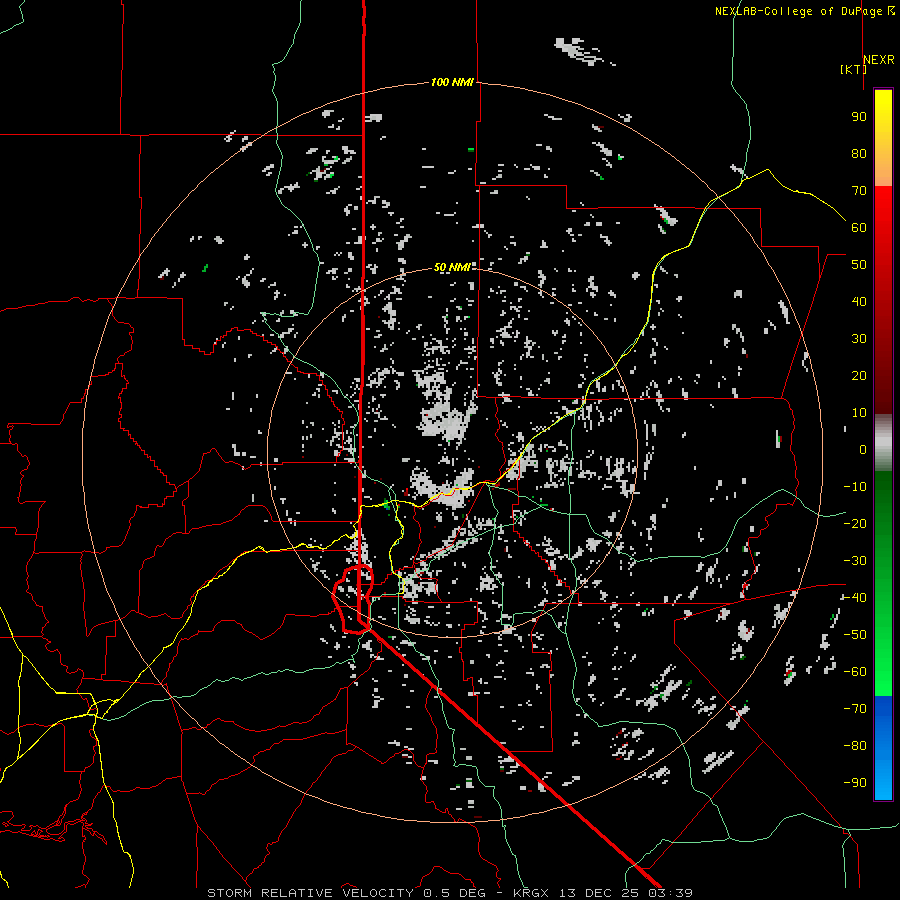Click the NEXR label at top right

point(878,60)
